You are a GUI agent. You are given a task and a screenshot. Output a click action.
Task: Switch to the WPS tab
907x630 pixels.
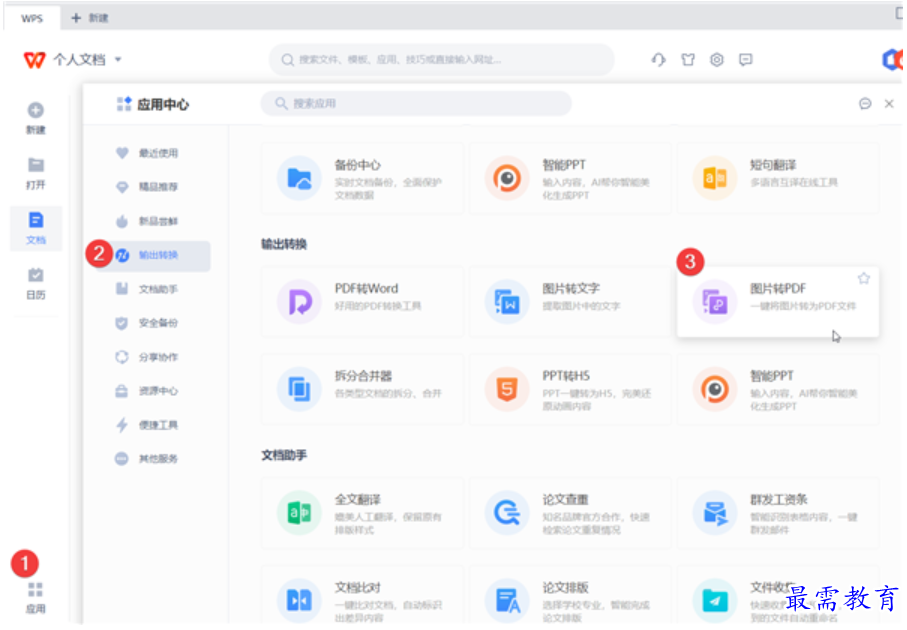[x=32, y=18]
